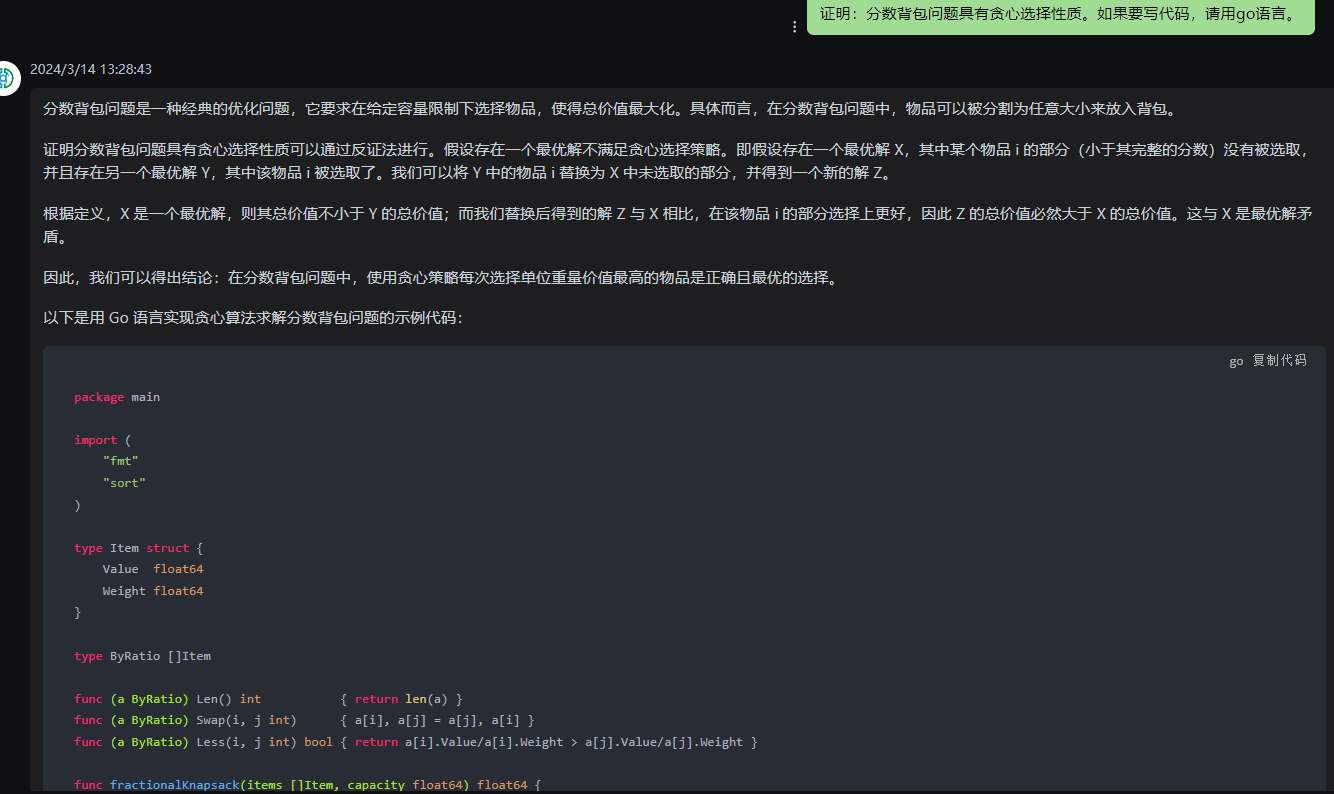Viewport: 1334px width, 794px height.
Task: Click the "fmt" import string
Action: point(120,461)
